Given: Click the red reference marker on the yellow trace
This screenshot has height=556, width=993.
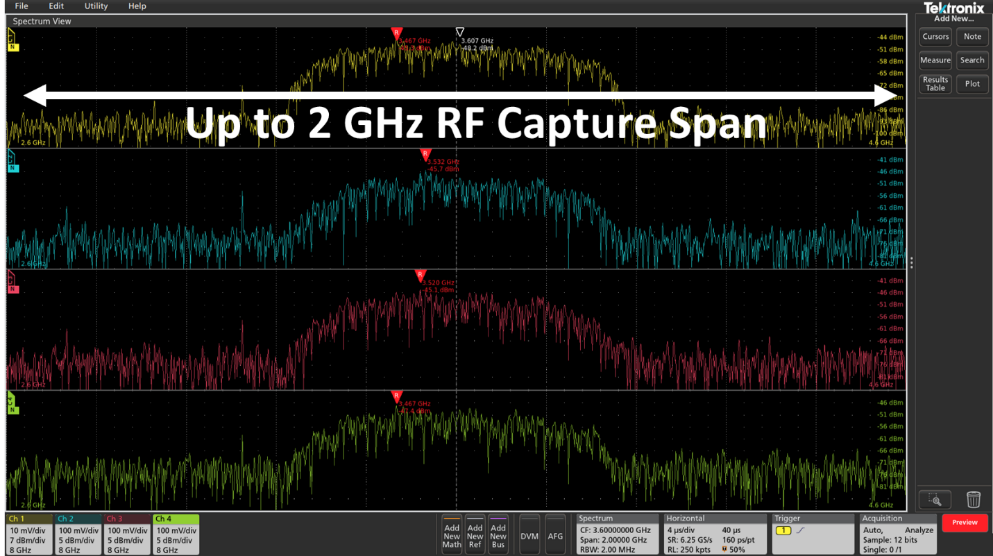Looking at the screenshot, I should [x=397, y=32].
